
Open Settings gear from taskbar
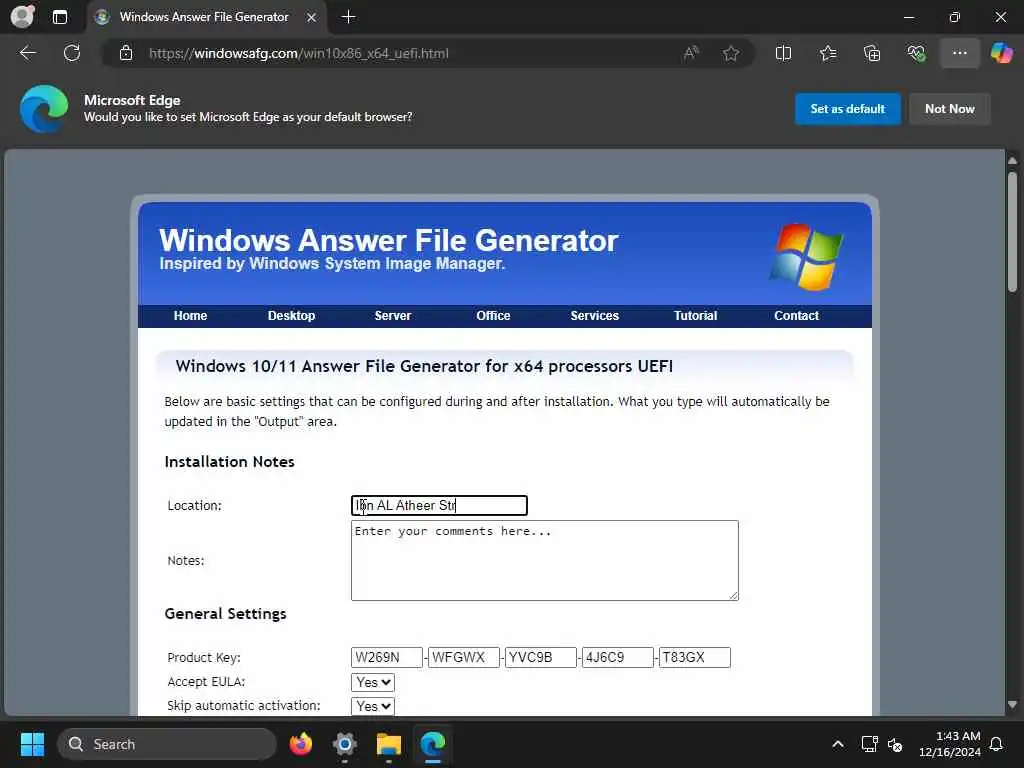click(x=345, y=744)
